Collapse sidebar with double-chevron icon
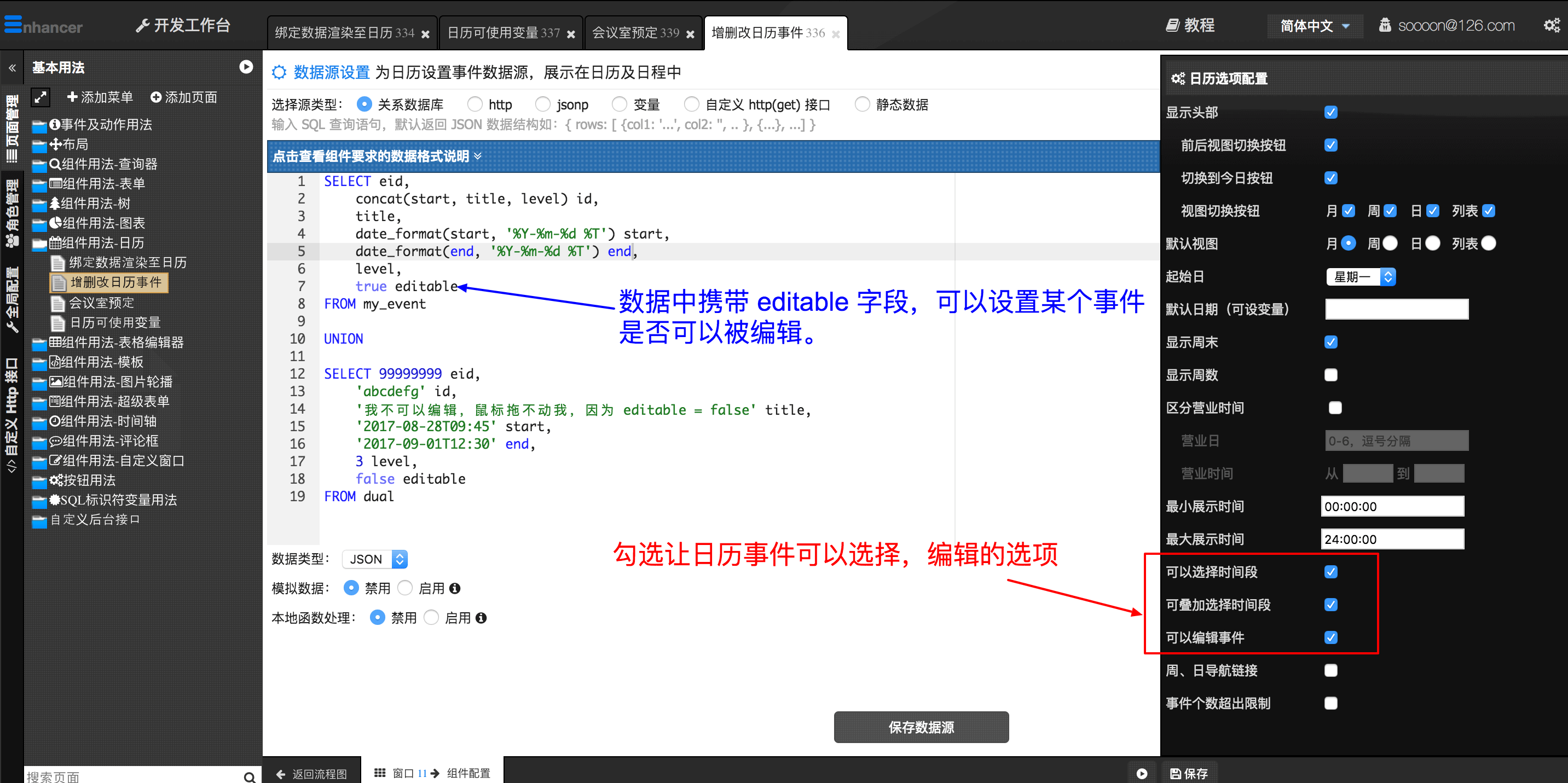The image size is (1568, 783). 12,67
